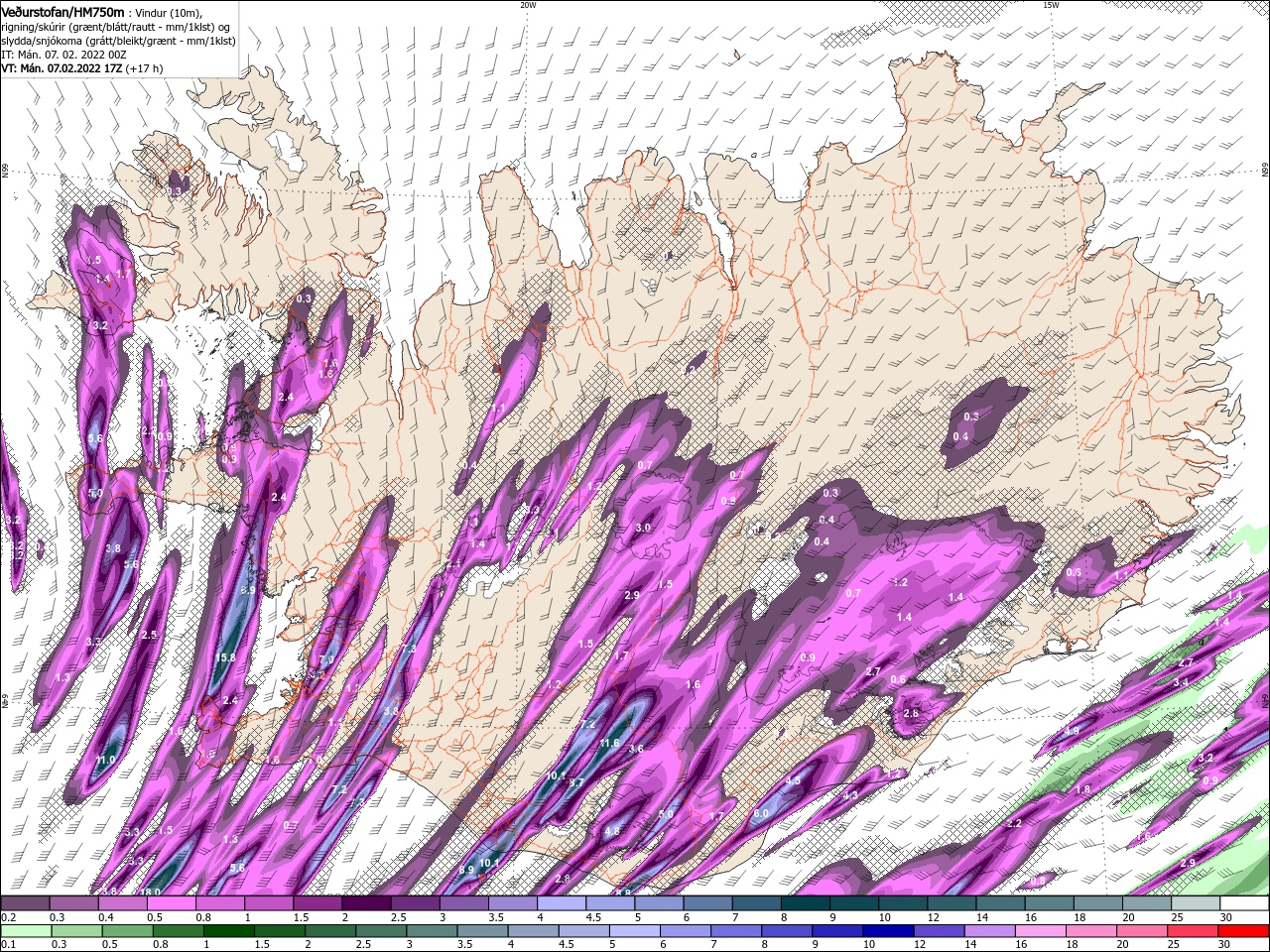This screenshot has width=1270, height=952.
Task: Click the 18.0 value near the bottom edge
Action: coord(151,892)
